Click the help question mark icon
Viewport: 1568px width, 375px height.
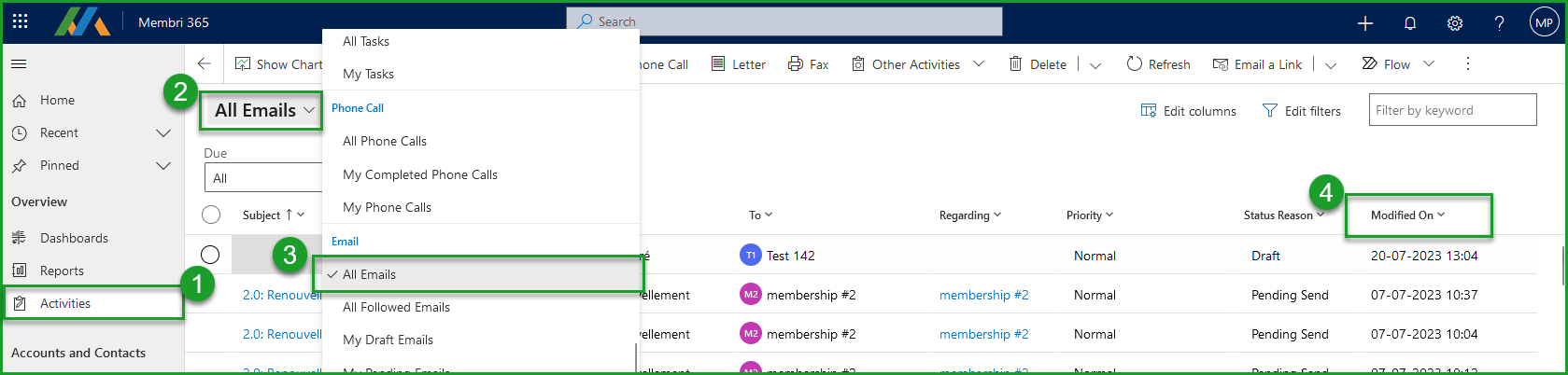pos(1499,23)
